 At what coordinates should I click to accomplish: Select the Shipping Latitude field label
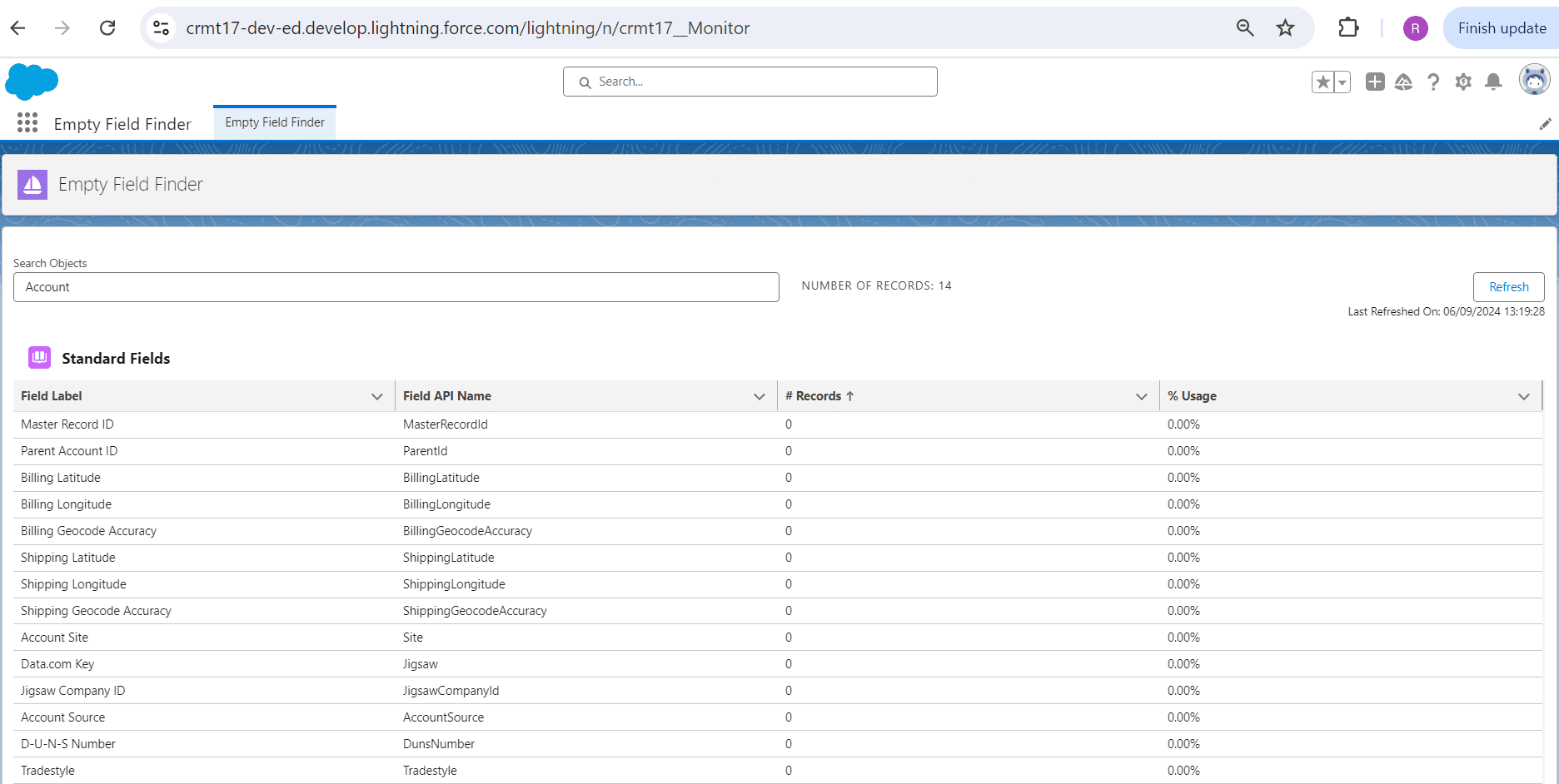68,558
